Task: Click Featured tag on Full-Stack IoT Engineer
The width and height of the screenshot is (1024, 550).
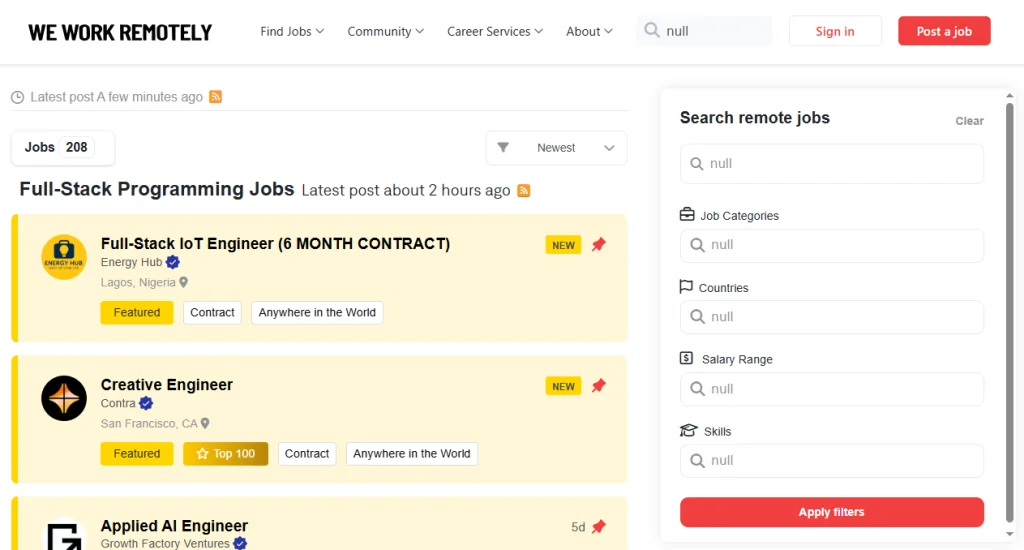Action: pos(136,312)
